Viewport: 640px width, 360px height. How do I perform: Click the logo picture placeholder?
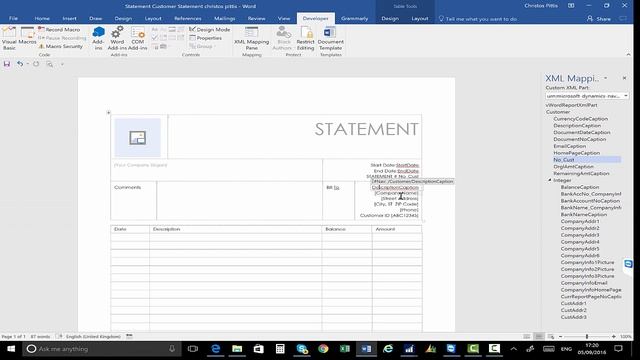(x=138, y=138)
